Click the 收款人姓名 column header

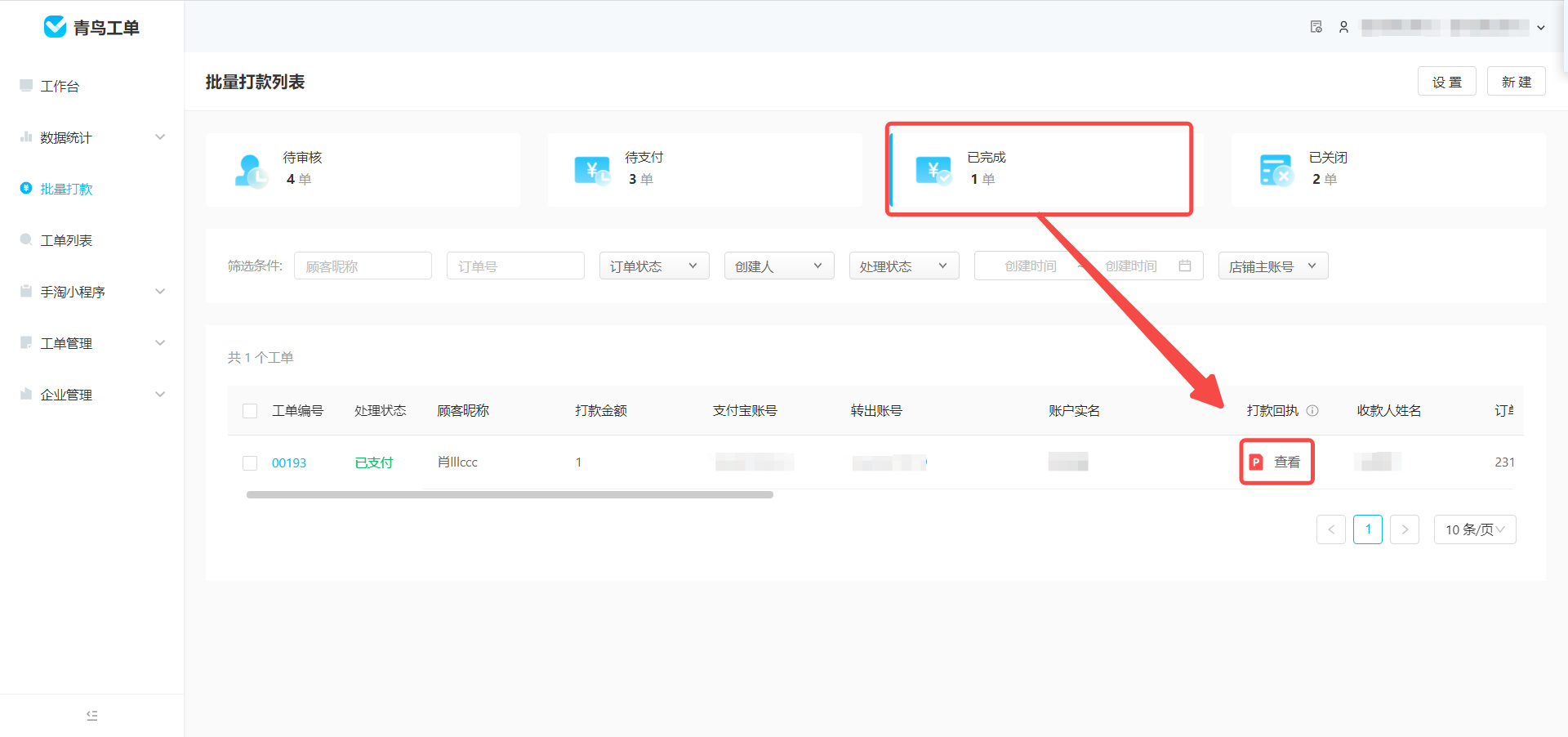pyautogui.click(x=1389, y=411)
